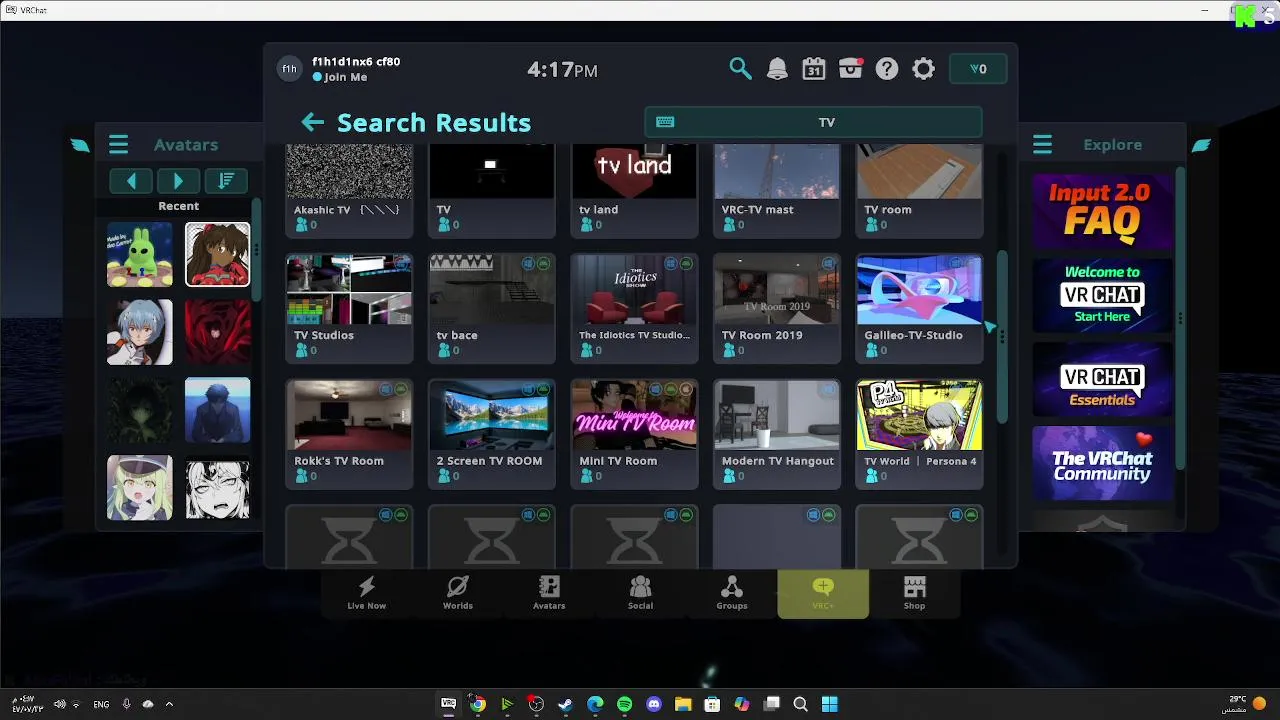Open the TV Studios world card
This screenshot has width=1280, height=720.
[349, 308]
